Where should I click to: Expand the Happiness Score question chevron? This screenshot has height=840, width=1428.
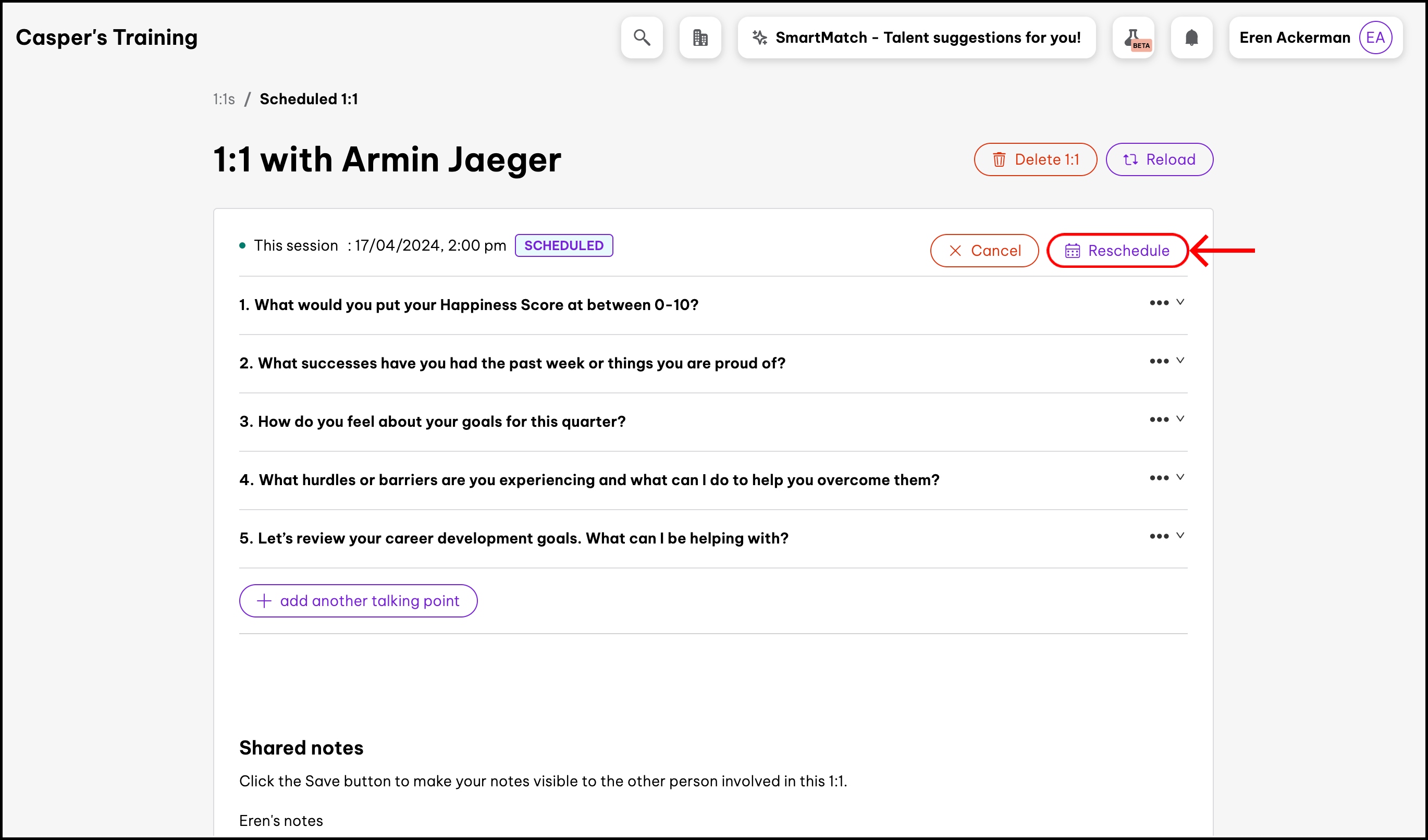[1180, 302]
